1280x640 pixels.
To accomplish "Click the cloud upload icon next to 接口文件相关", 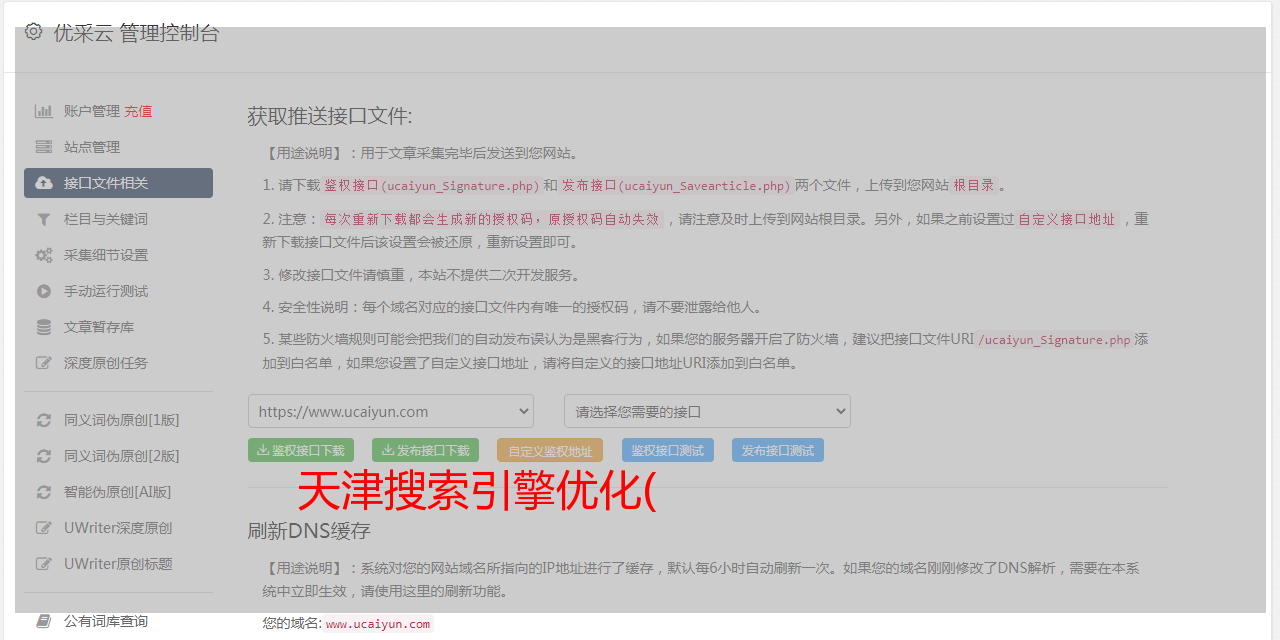I will [44, 183].
